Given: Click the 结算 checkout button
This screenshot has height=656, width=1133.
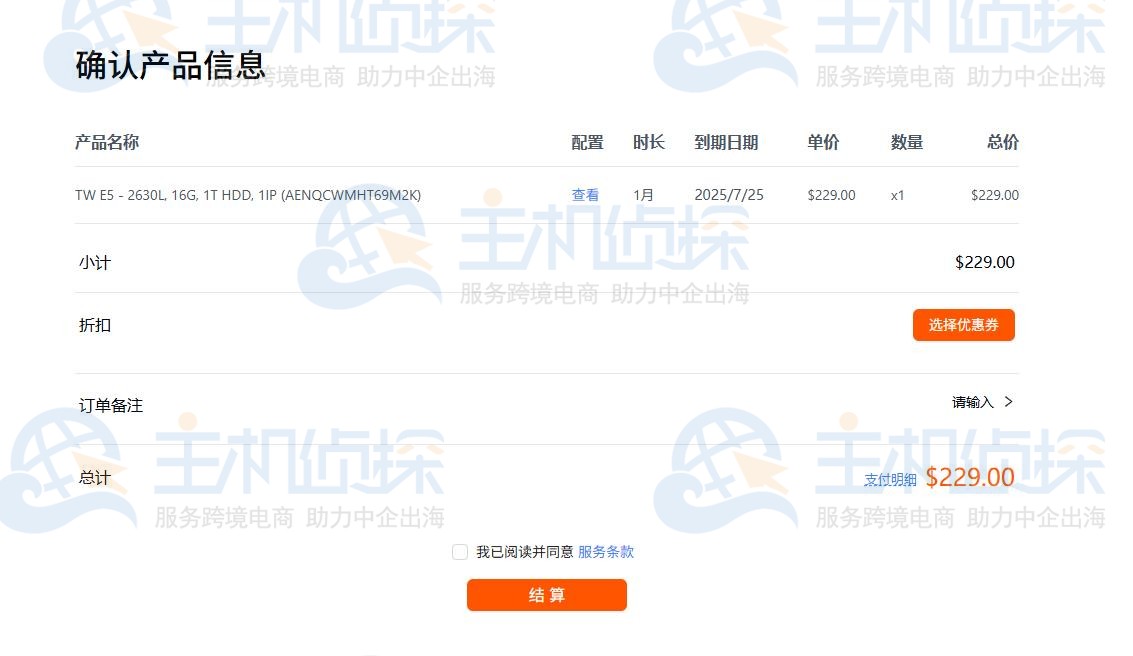Looking at the screenshot, I should coord(546,595).
